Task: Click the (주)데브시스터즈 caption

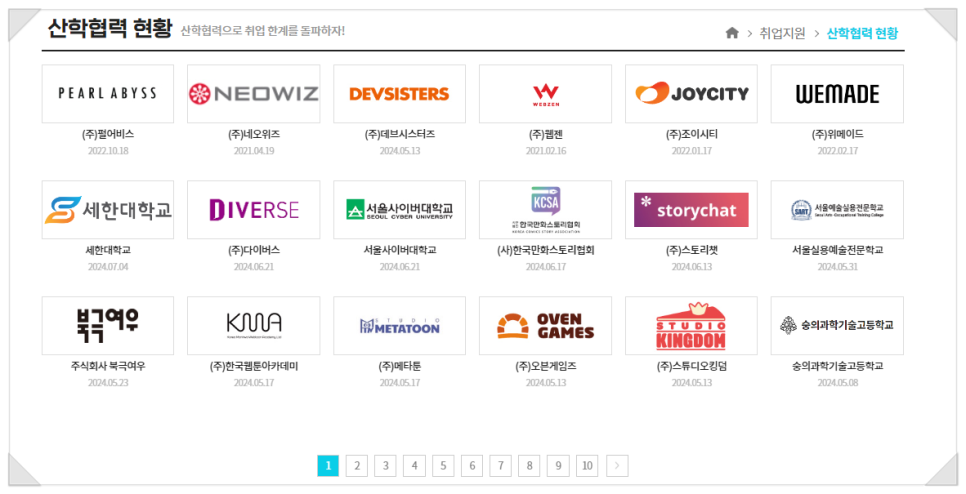Action: coord(399,134)
